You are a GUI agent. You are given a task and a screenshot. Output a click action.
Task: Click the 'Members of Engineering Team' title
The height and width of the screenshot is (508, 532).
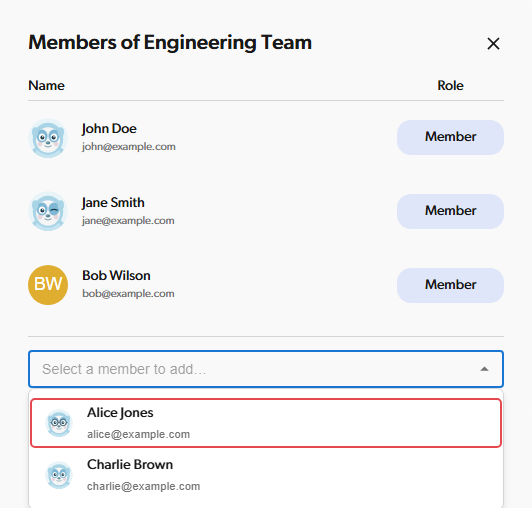tap(170, 43)
